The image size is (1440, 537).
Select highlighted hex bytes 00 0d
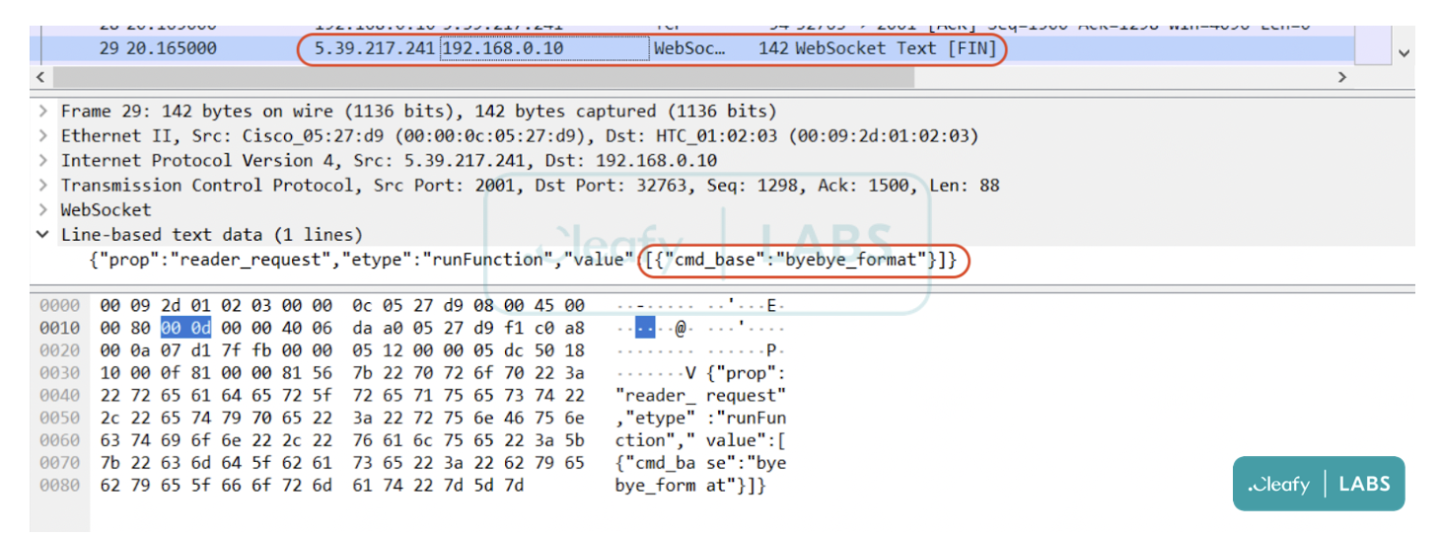click(185, 328)
